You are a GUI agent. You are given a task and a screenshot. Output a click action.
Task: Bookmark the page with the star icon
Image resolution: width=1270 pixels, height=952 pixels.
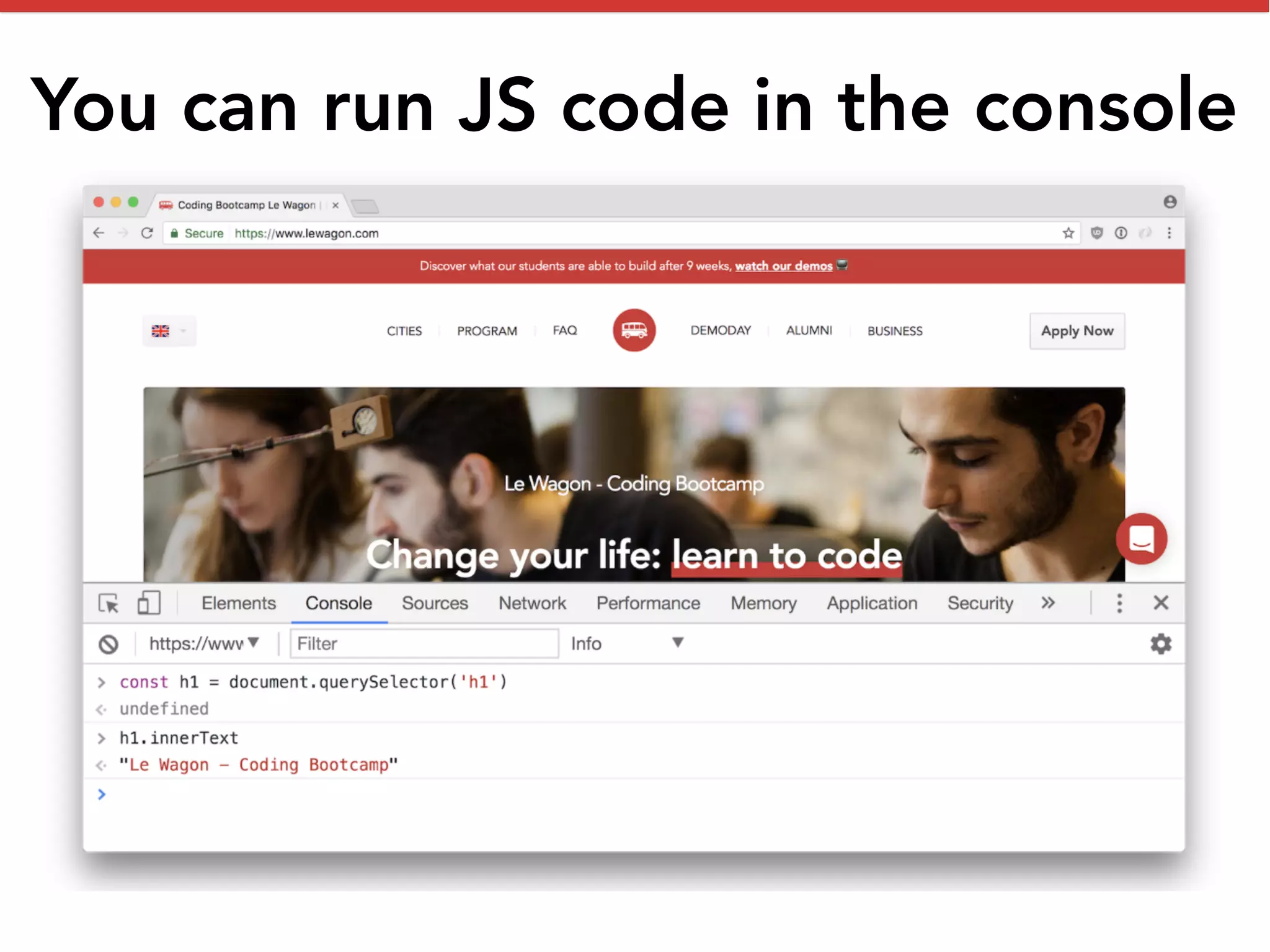tap(1068, 233)
